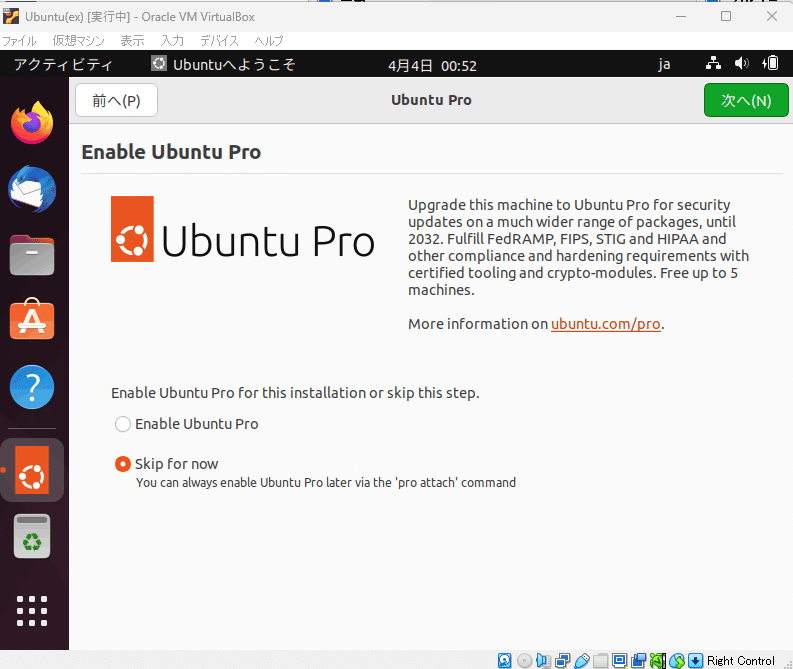
Task: Click VirtualBox display indicator icon
Action: click(620, 660)
